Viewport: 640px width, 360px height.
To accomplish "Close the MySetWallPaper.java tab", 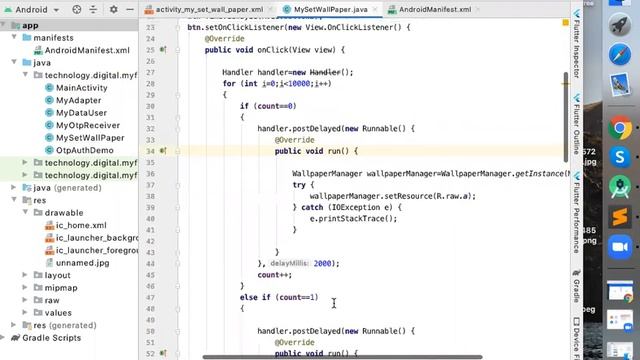I will click(x=375, y=9).
